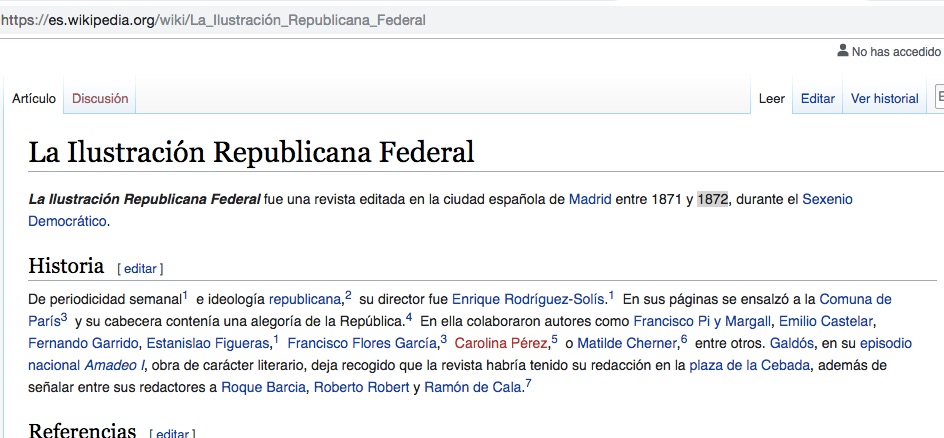This screenshot has width=944, height=438.
Task: Visit Enrique Rodríguez-Solís article link
Action: (529, 299)
